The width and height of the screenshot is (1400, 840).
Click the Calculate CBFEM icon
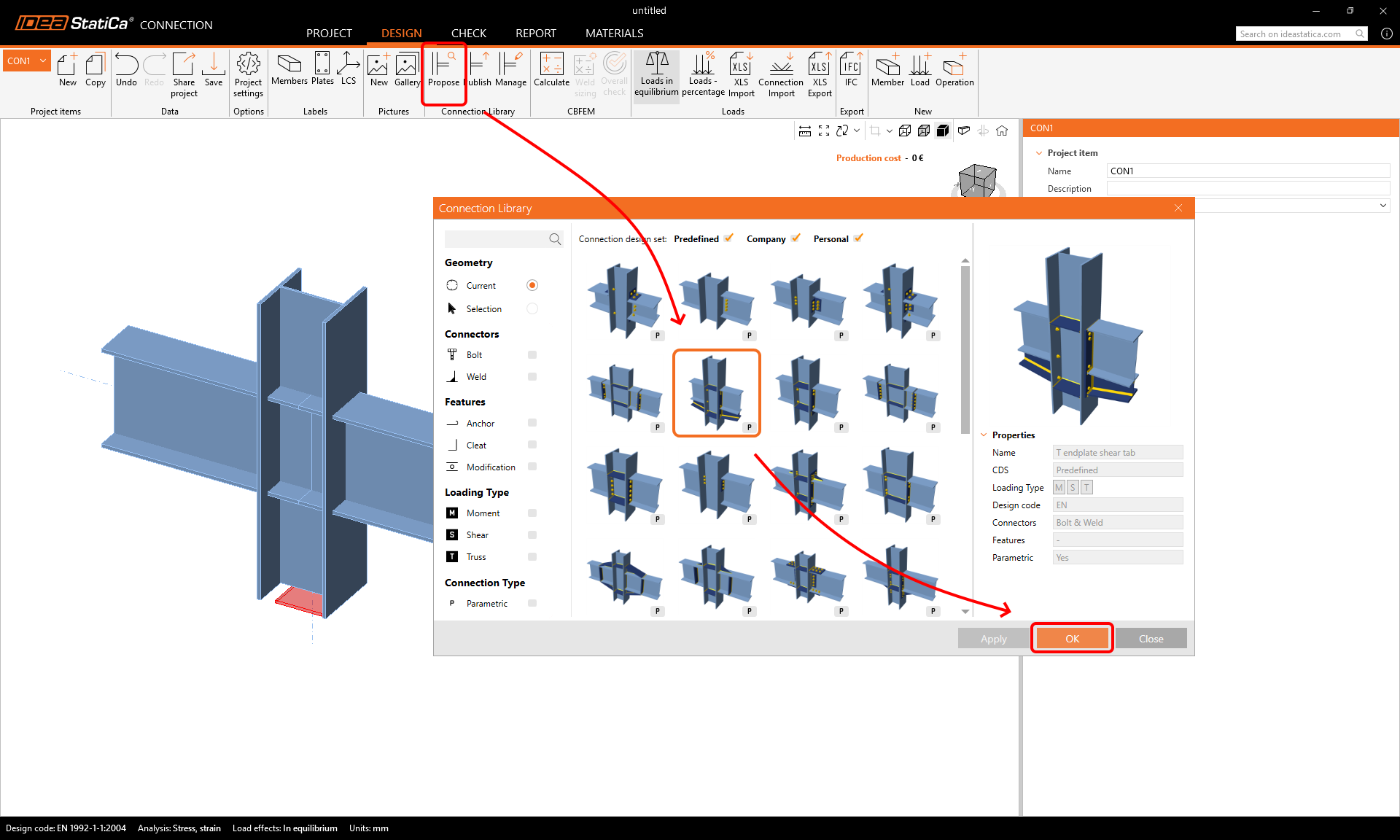551,69
